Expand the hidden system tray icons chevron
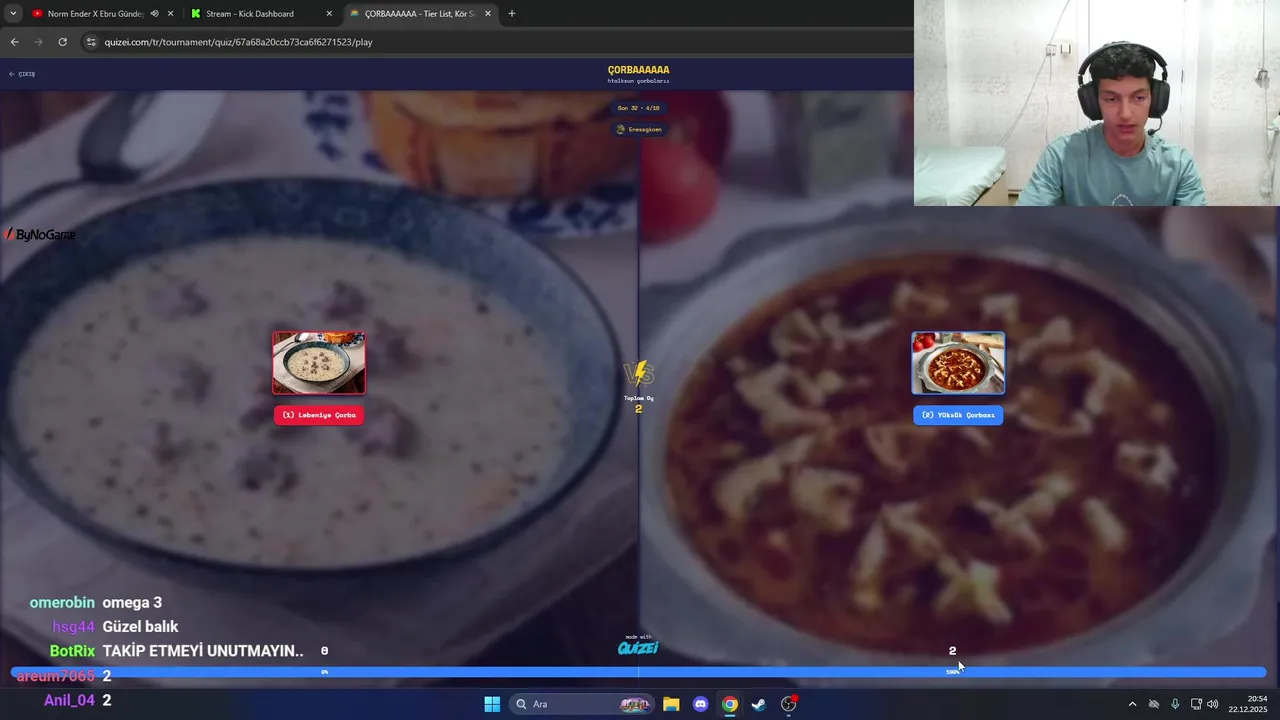Viewport: 1280px width, 720px height. coord(1132,704)
